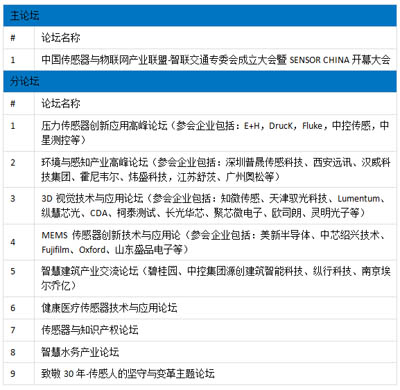Click 健康医疗传感器技术与应用论坛 entry
Viewport: 400px width, 390px height.
(109, 308)
